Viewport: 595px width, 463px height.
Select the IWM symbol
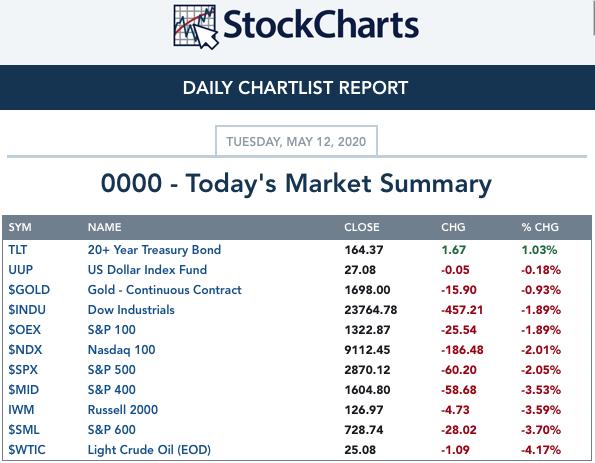pyautogui.click(x=21, y=410)
